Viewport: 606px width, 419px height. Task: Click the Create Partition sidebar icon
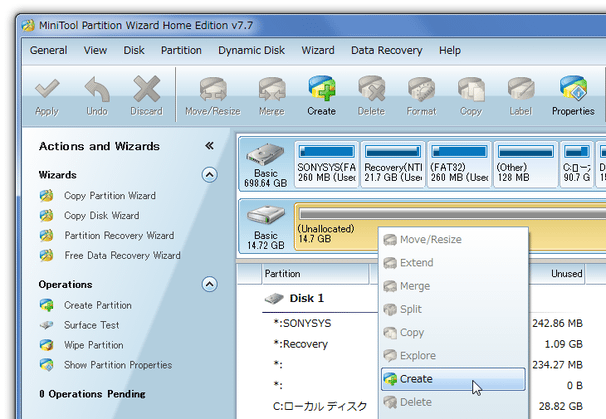pyautogui.click(x=47, y=305)
